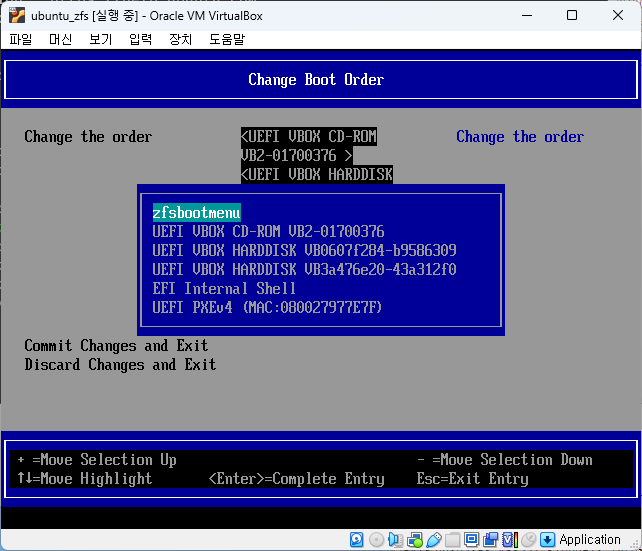This screenshot has height=551, width=642.
Task: Open the audio settings status icon
Action: (x=395, y=540)
